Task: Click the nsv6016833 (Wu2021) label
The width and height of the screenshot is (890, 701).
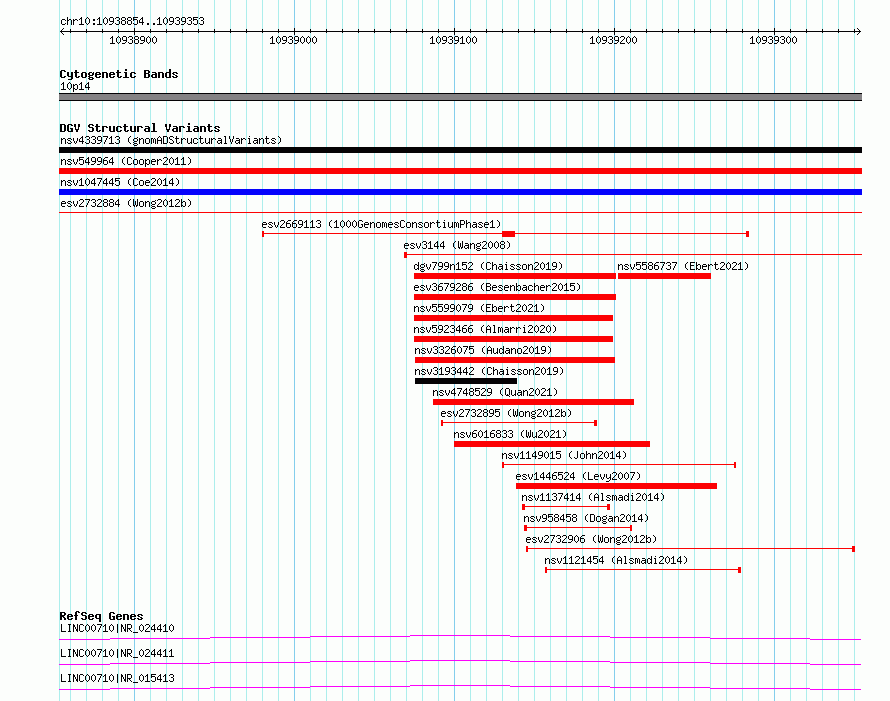Action: (x=510, y=434)
